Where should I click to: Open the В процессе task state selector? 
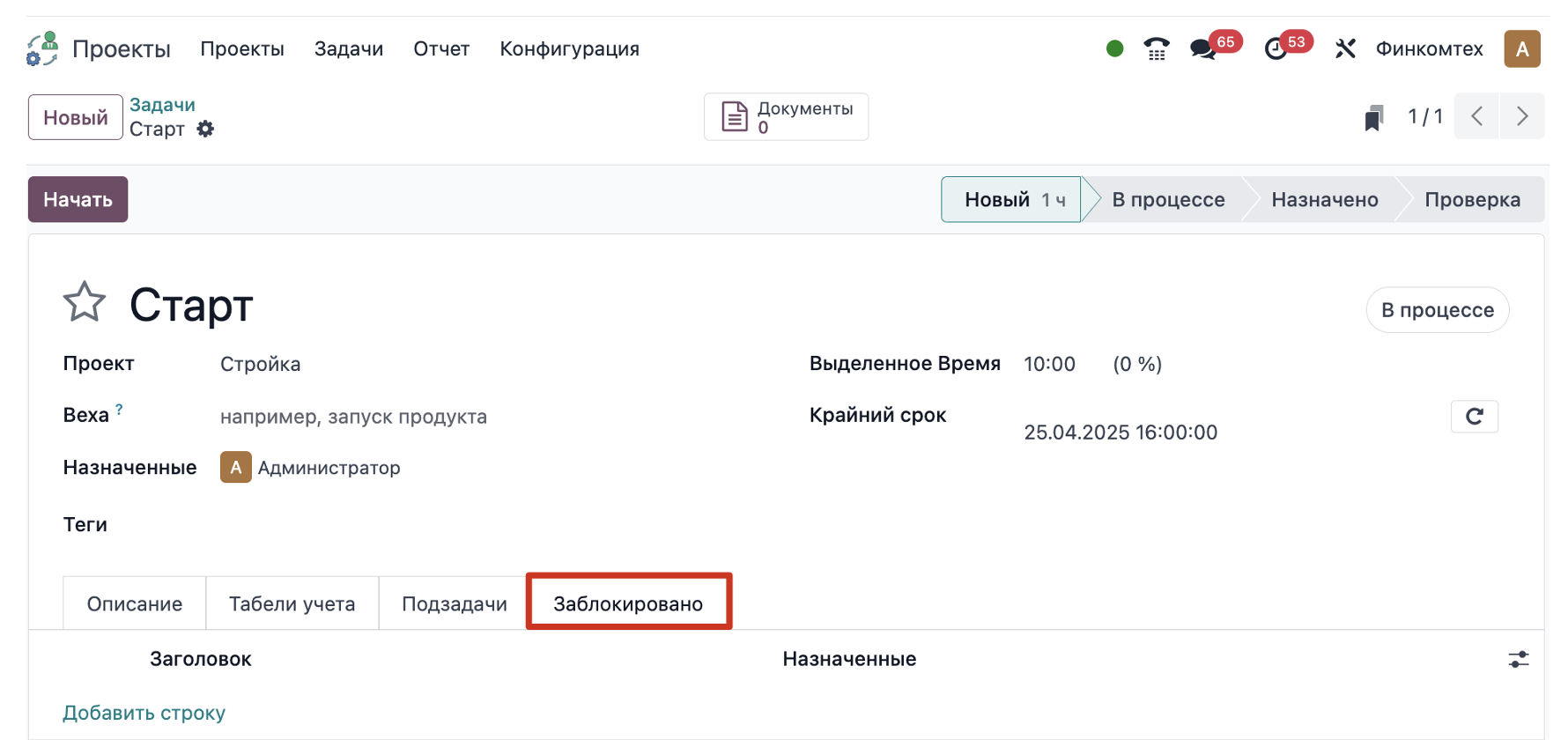(1438, 310)
